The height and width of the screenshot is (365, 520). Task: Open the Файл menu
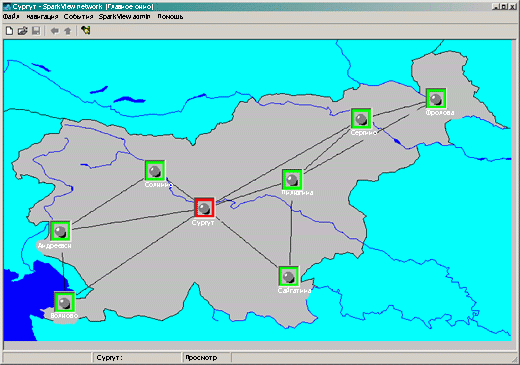pyautogui.click(x=11, y=16)
